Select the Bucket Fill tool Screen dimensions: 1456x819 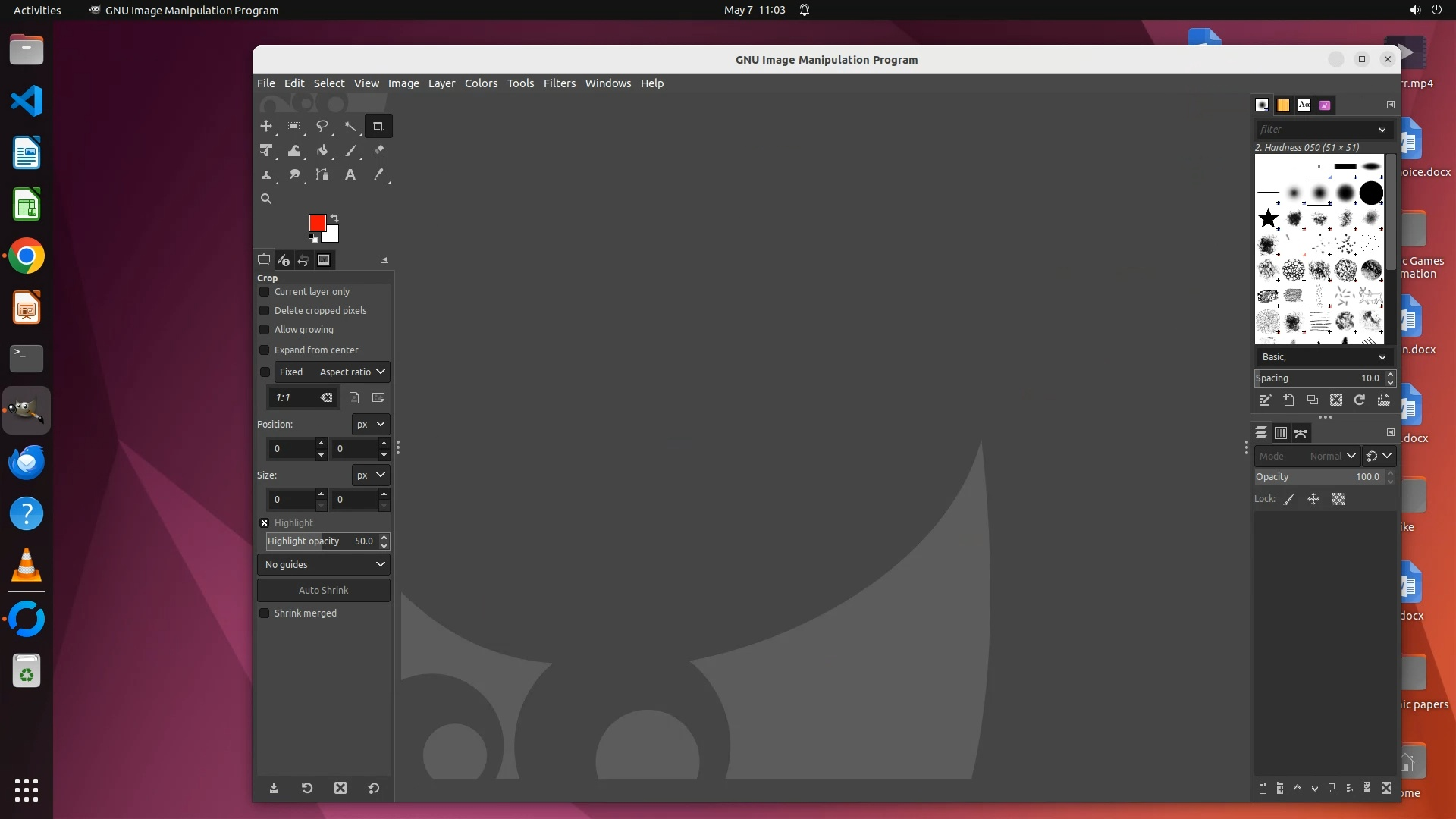pos(322,151)
